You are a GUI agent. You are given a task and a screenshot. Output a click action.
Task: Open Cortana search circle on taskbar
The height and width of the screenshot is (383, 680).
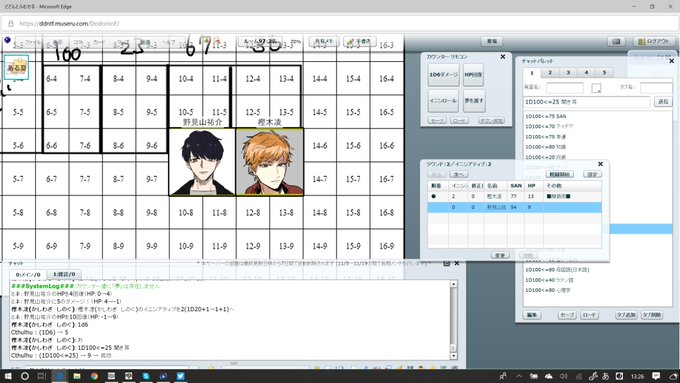coord(25,376)
